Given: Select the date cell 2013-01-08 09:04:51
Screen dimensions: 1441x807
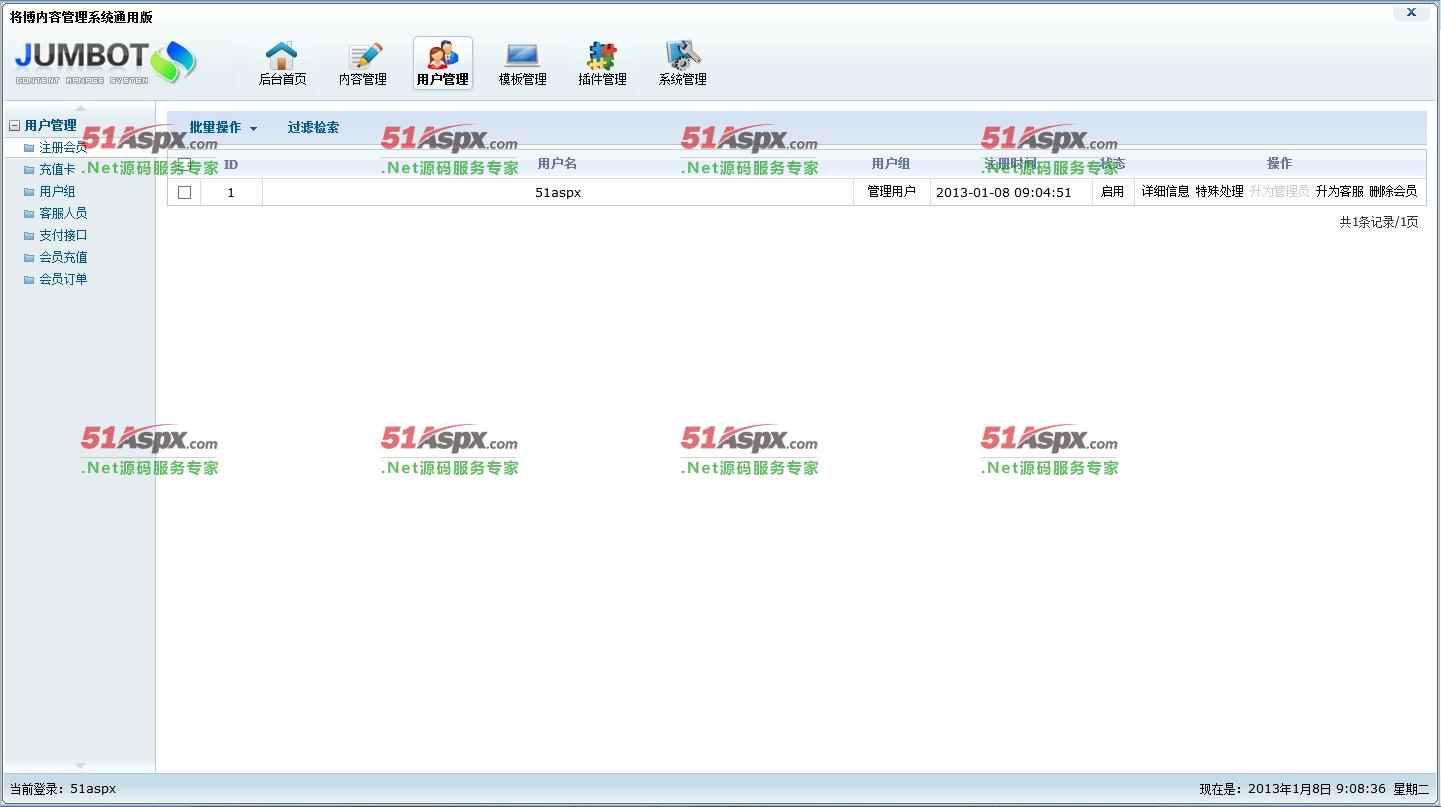Looking at the screenshot, I should [x=1011, y=192].
